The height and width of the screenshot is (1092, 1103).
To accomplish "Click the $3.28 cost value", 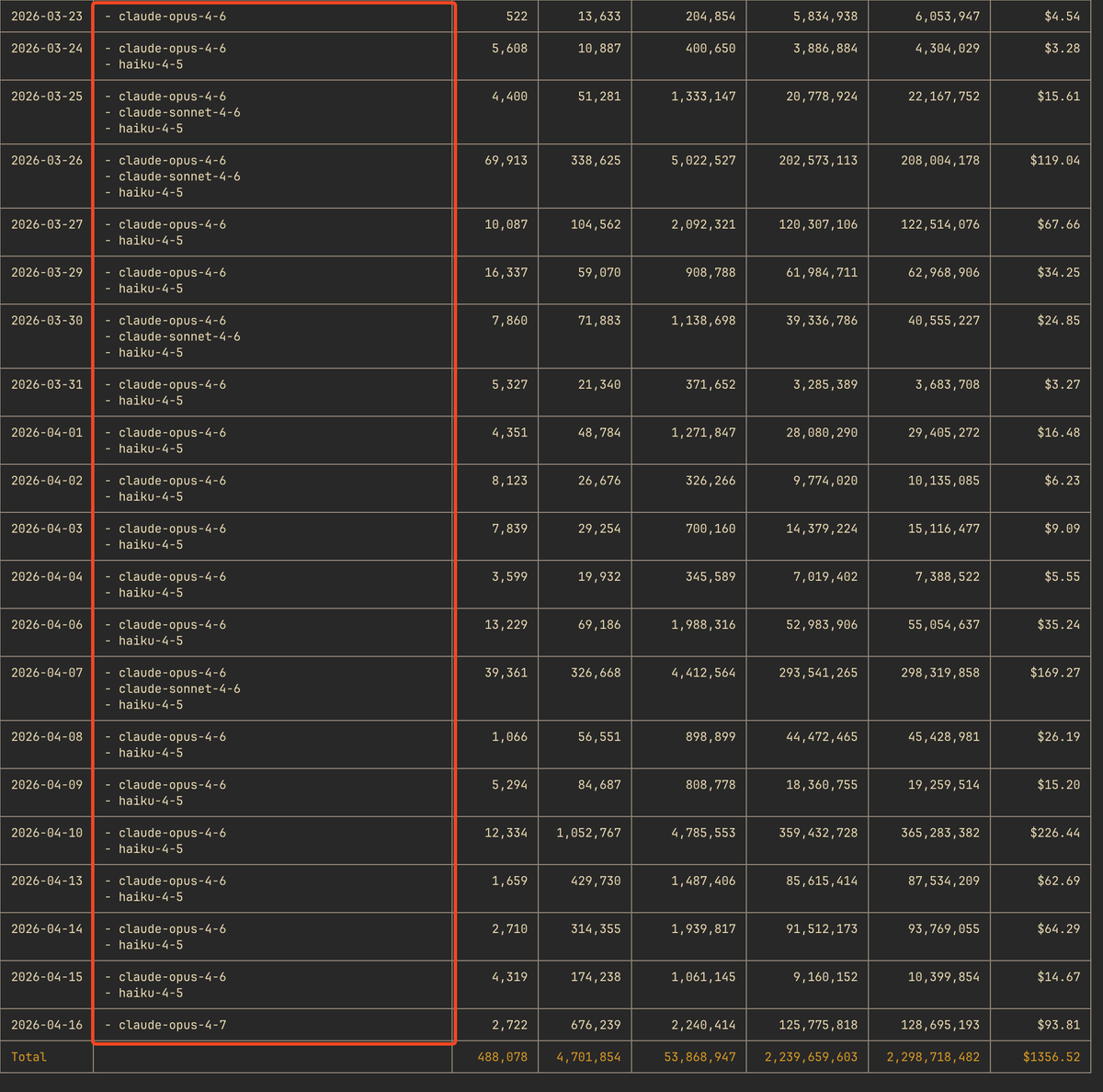I will [x=1063, y=48].
